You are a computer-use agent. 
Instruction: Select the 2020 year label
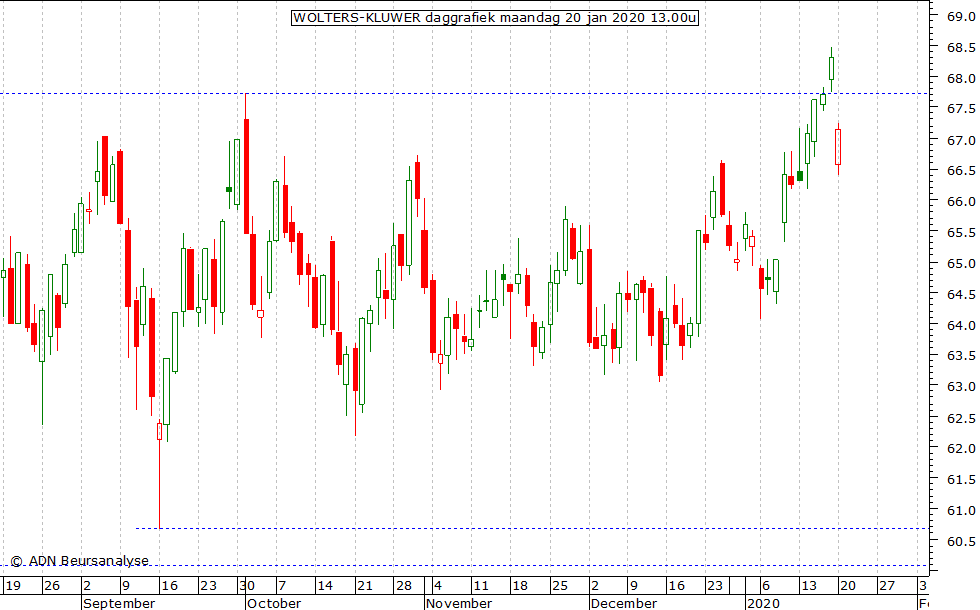click(764, 603)
